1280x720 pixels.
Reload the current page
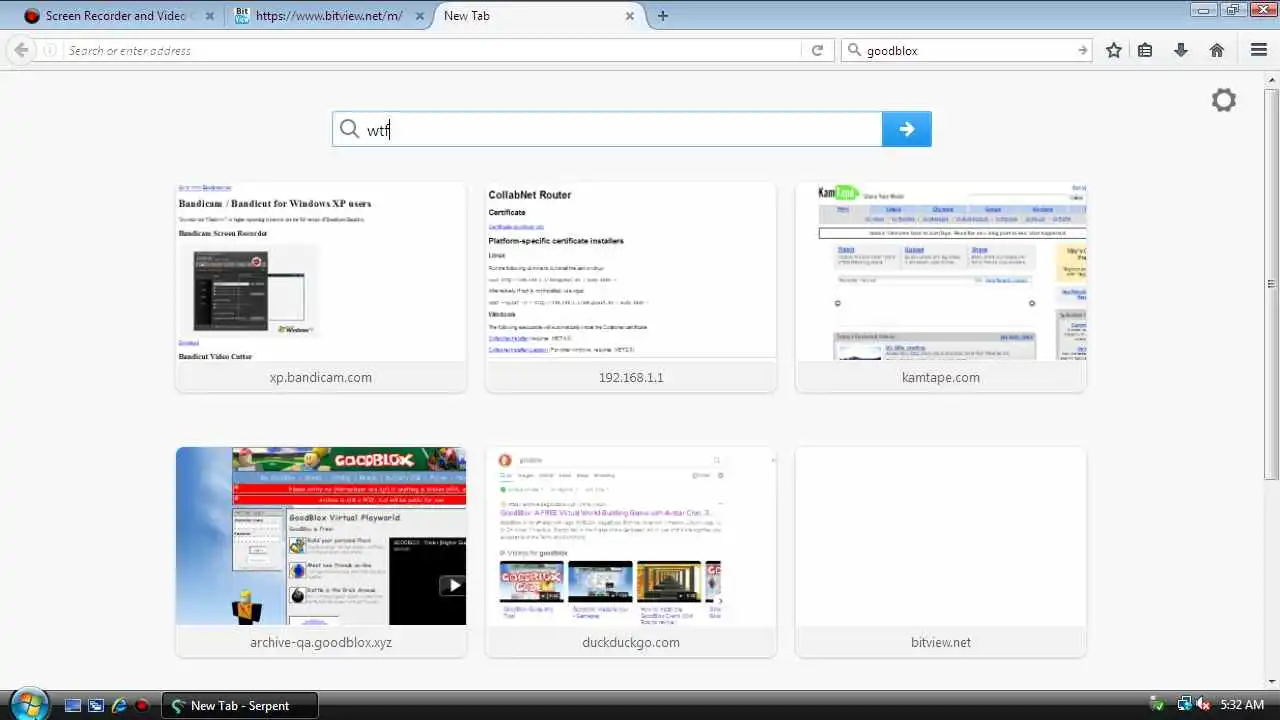tap(817, 50)
